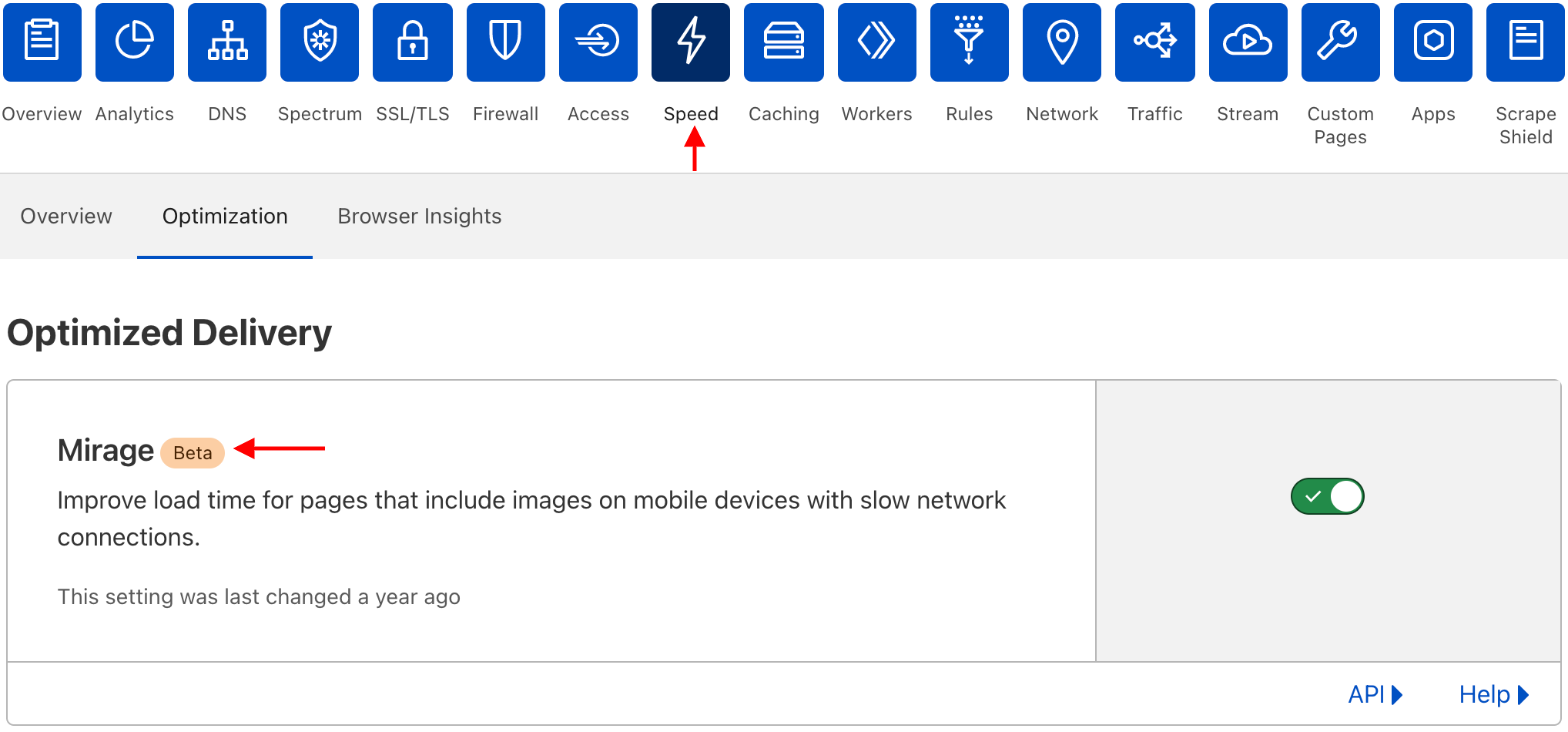Open SSL/TLS padlock icon

pos(413,42)
